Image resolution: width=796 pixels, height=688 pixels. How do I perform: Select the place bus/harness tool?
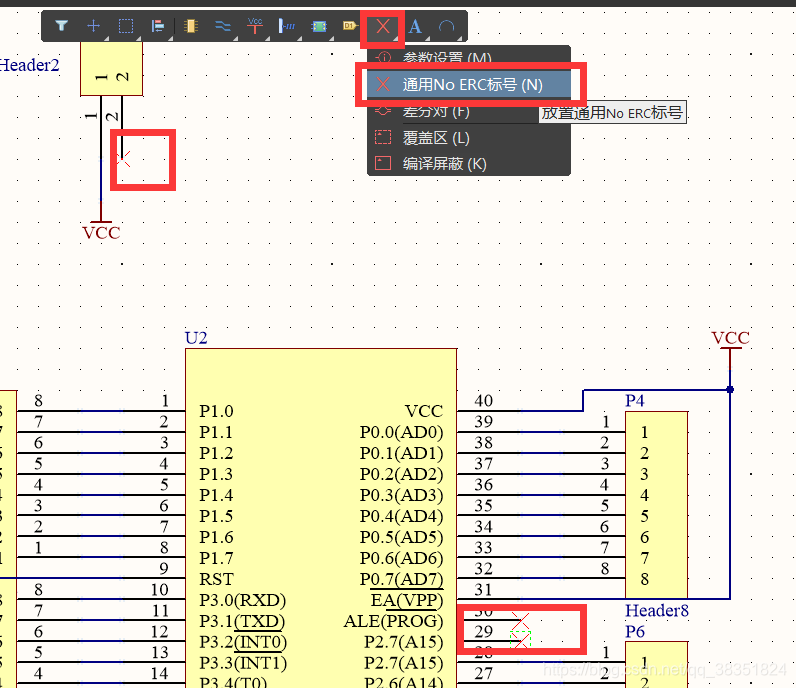click(287, 26)
